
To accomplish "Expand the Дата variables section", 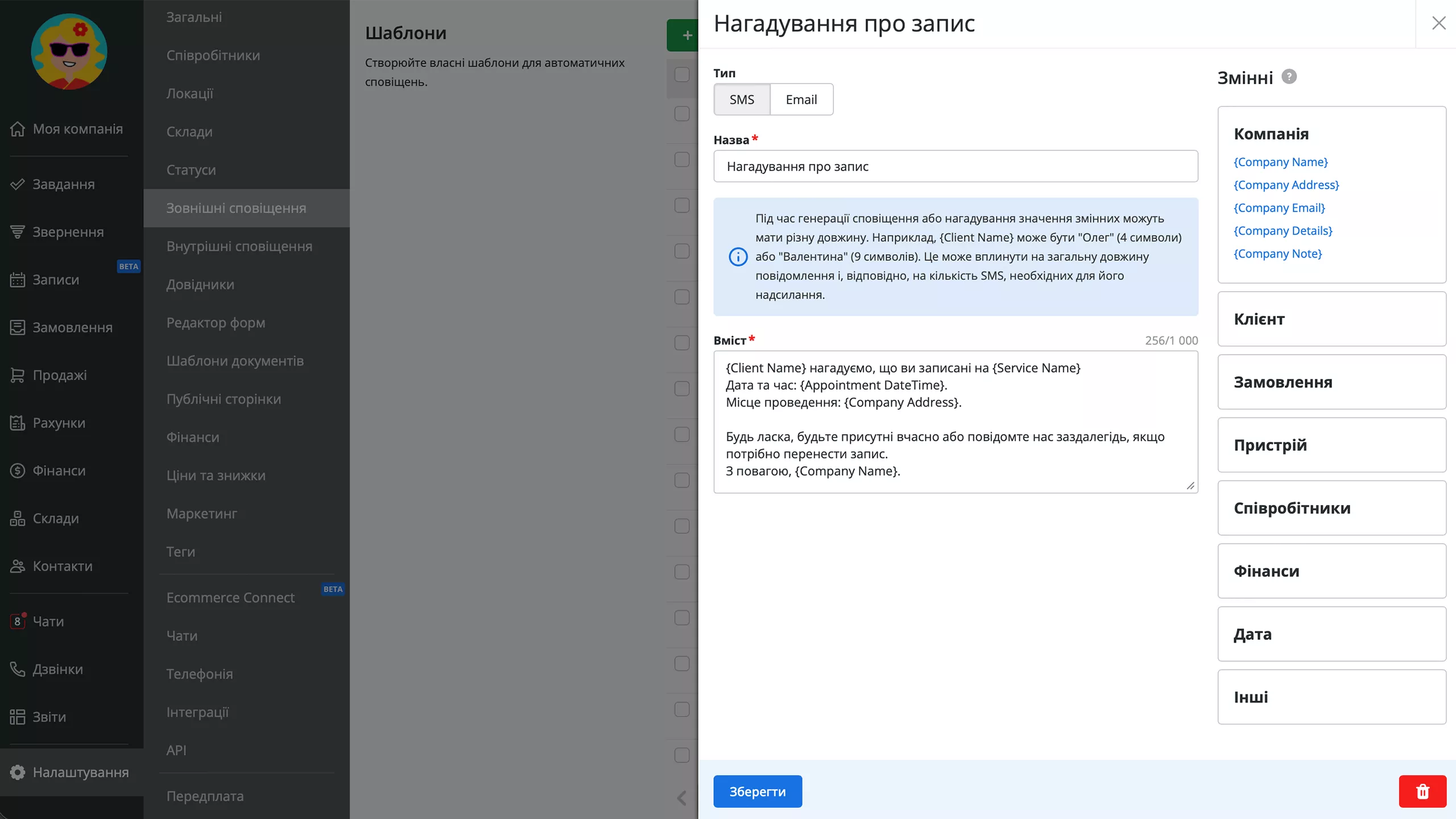I will [1331, 634].
